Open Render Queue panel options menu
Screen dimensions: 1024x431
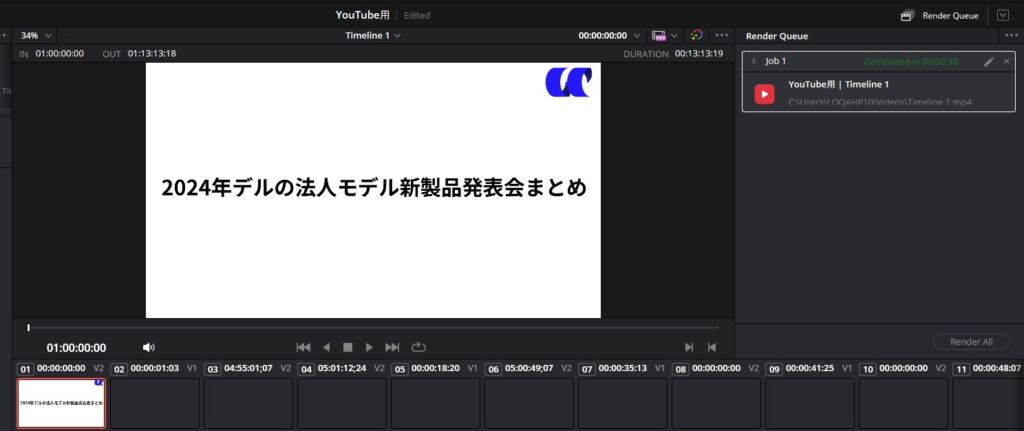point(1012,36)
